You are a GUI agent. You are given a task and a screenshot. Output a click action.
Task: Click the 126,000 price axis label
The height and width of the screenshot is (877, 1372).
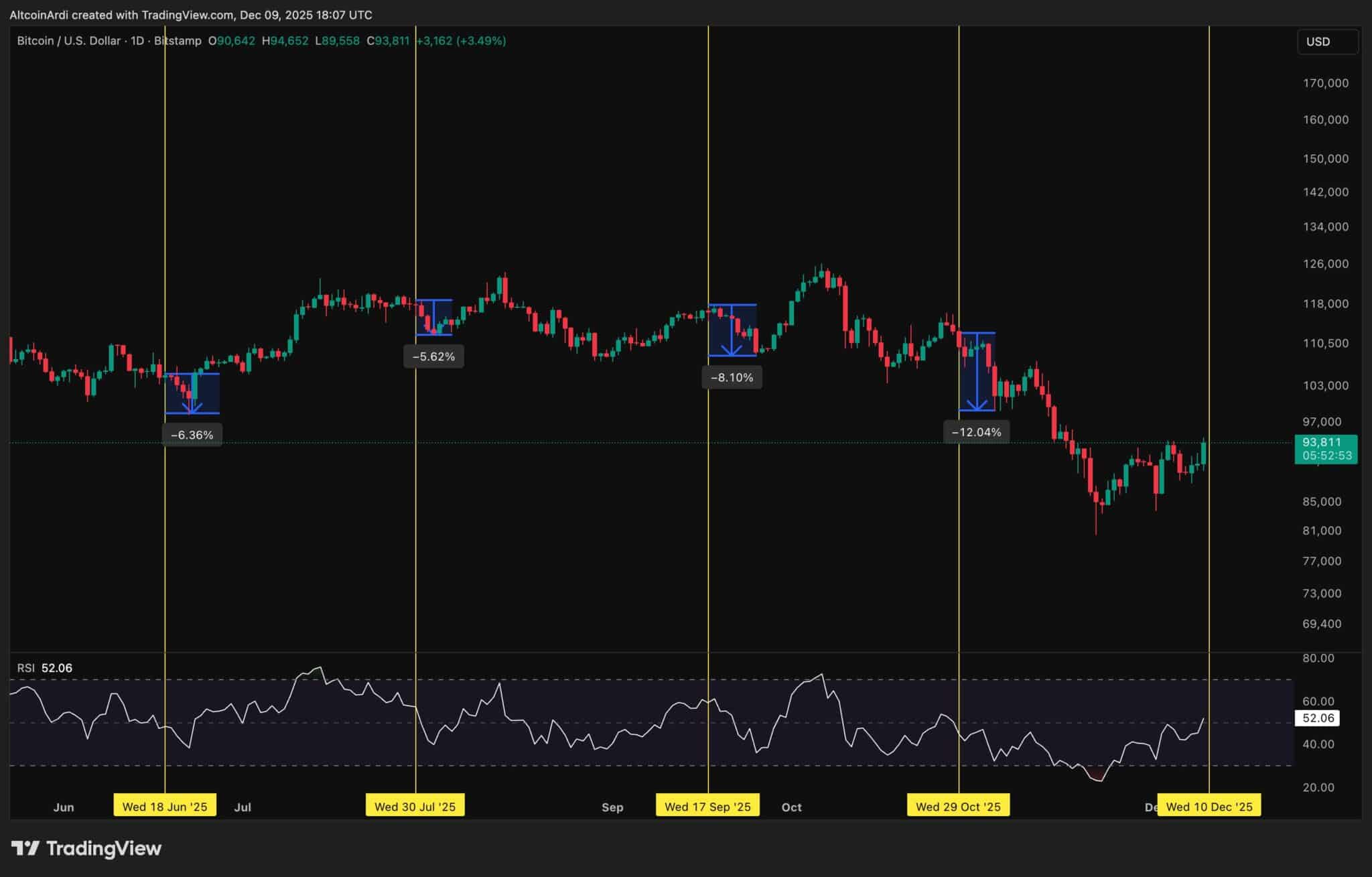click(1325, 263)
